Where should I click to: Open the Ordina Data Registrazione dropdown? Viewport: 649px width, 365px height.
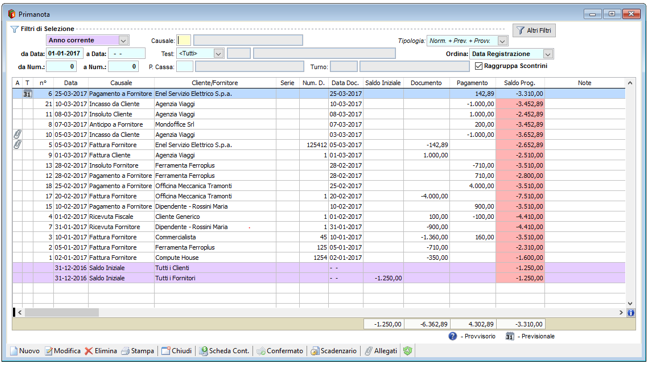pos(548,54)
